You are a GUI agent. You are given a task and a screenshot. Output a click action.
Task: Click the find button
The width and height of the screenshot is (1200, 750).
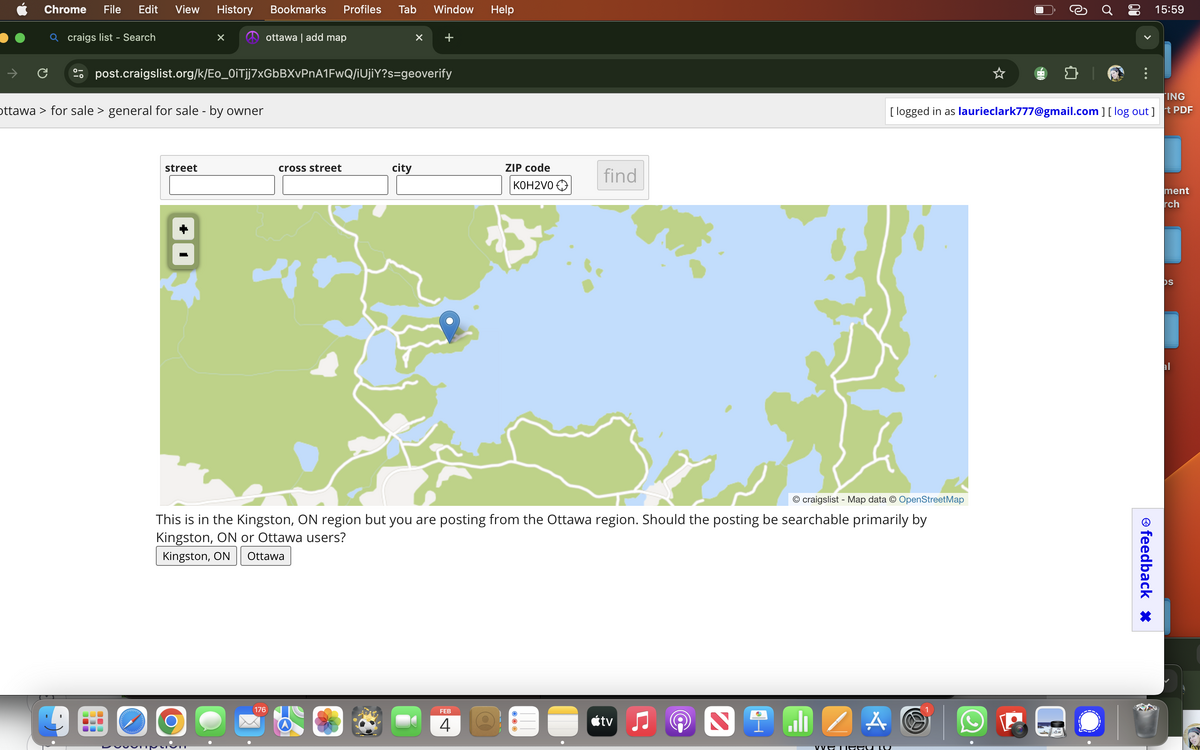click(620, 176)
